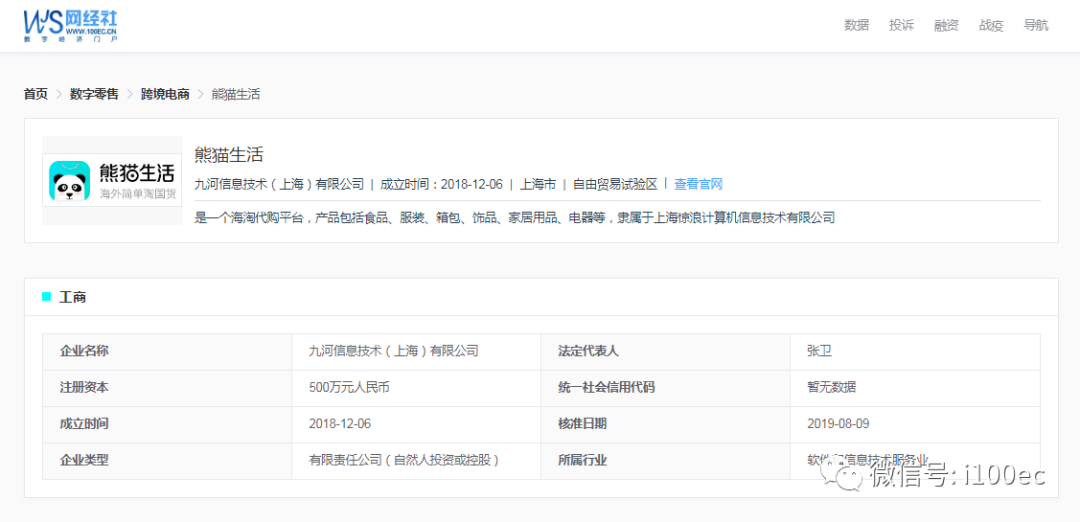Click the 网经社 site logo
This screenshot has width=1080, height=522.
pyautogui.click(x=71, y=25)
